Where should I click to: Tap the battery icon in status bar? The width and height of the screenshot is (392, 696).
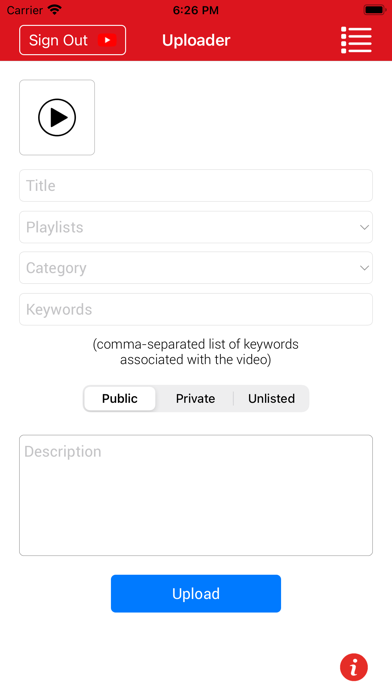(x=374, y=10)
